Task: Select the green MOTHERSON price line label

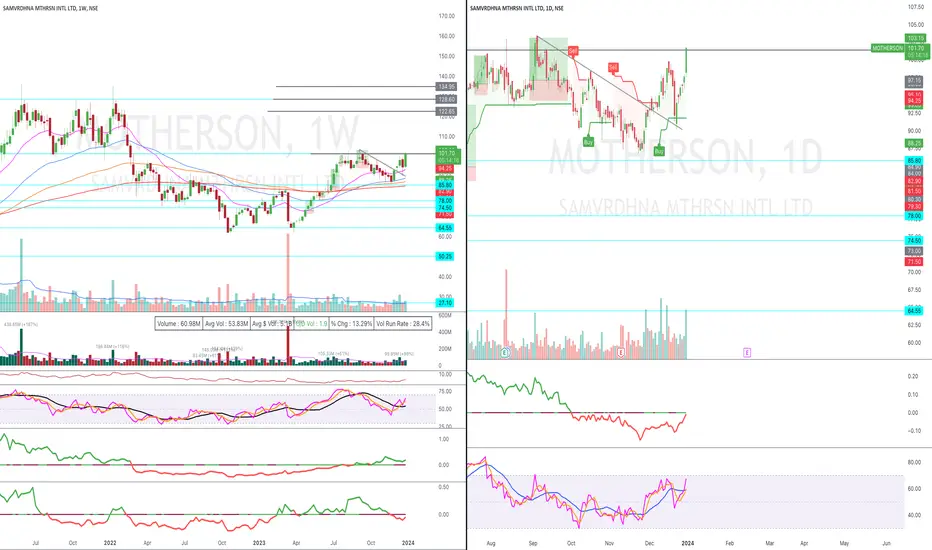Action: tap(887, 48)
